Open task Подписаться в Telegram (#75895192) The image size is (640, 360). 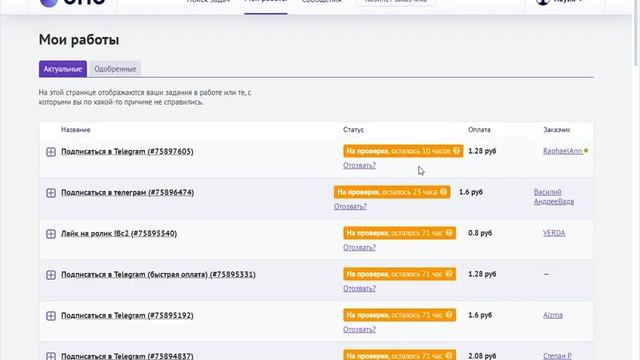click(x=127, y=316)
